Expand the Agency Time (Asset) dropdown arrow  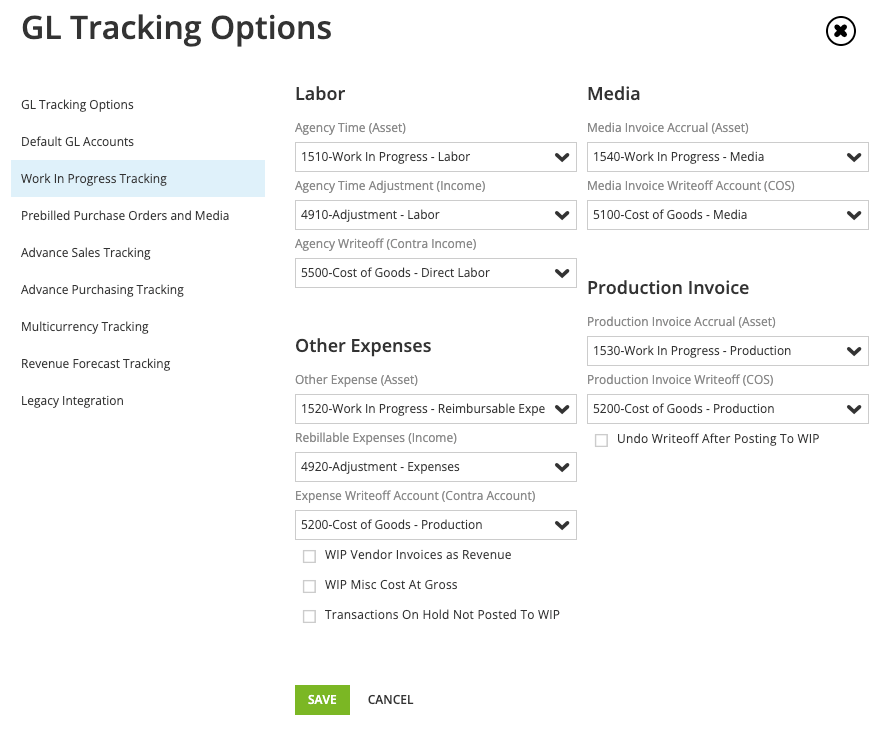[x=561, y=157]
